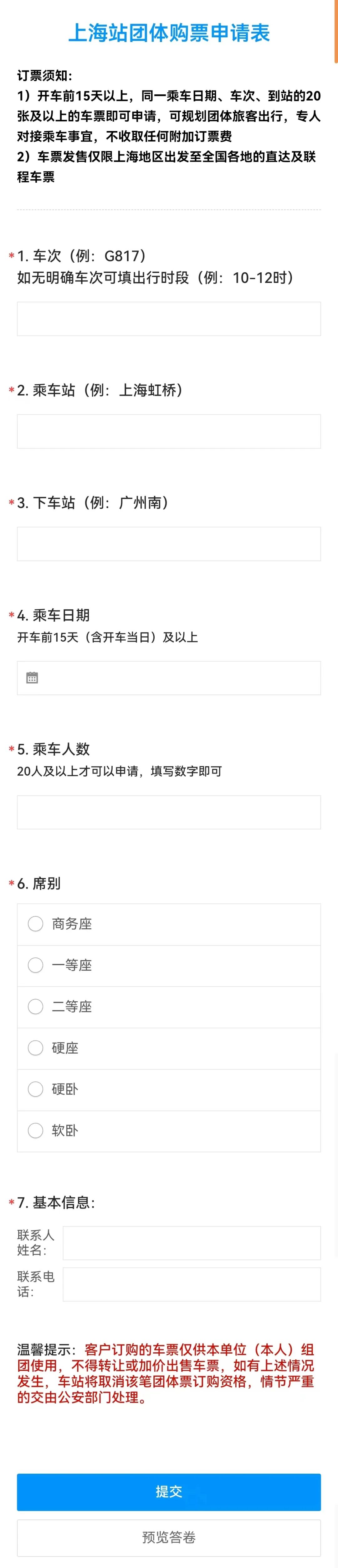This screenshot has height=1568, width=338.
Task: Click the 上海站团体购票申请表 title
Action: pyautogui.click(x=168, y=33)
